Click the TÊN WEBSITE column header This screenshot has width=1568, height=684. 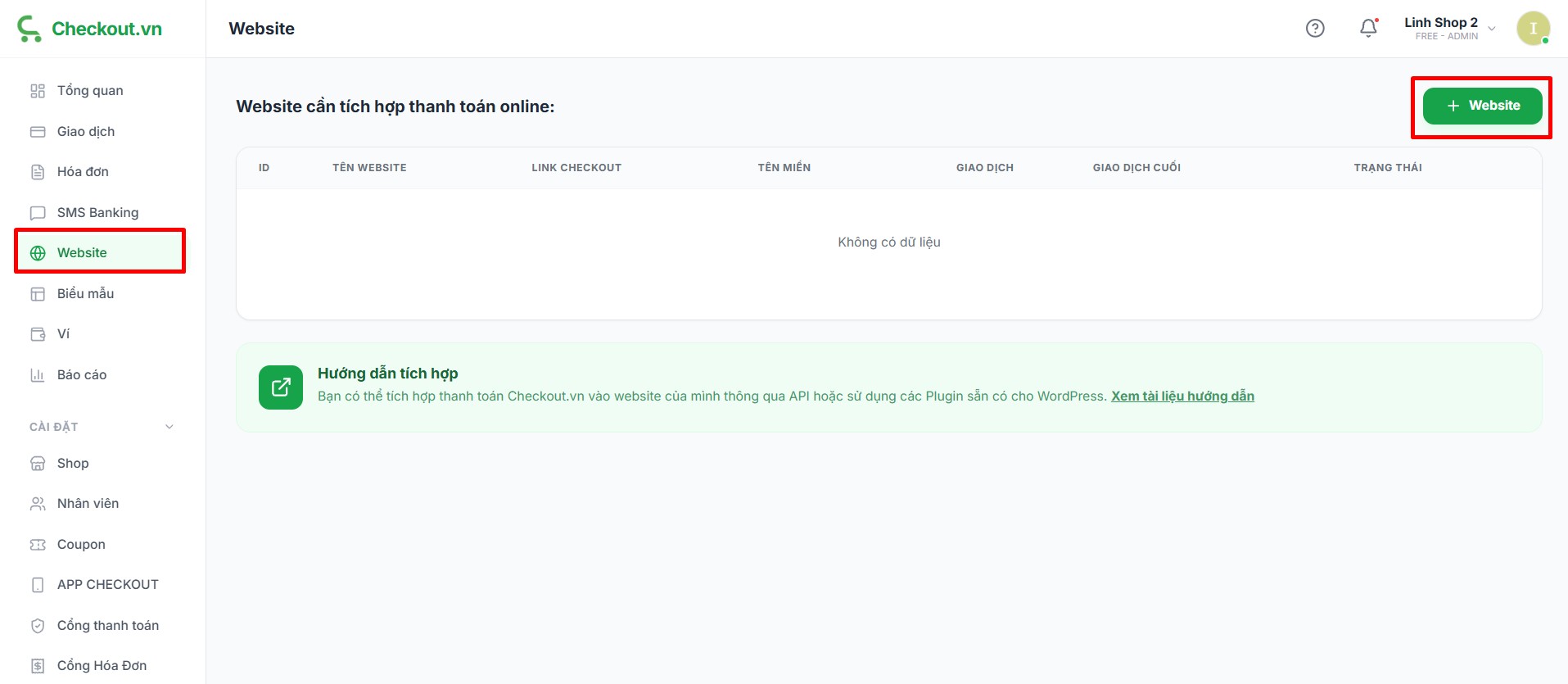[369, 168]
